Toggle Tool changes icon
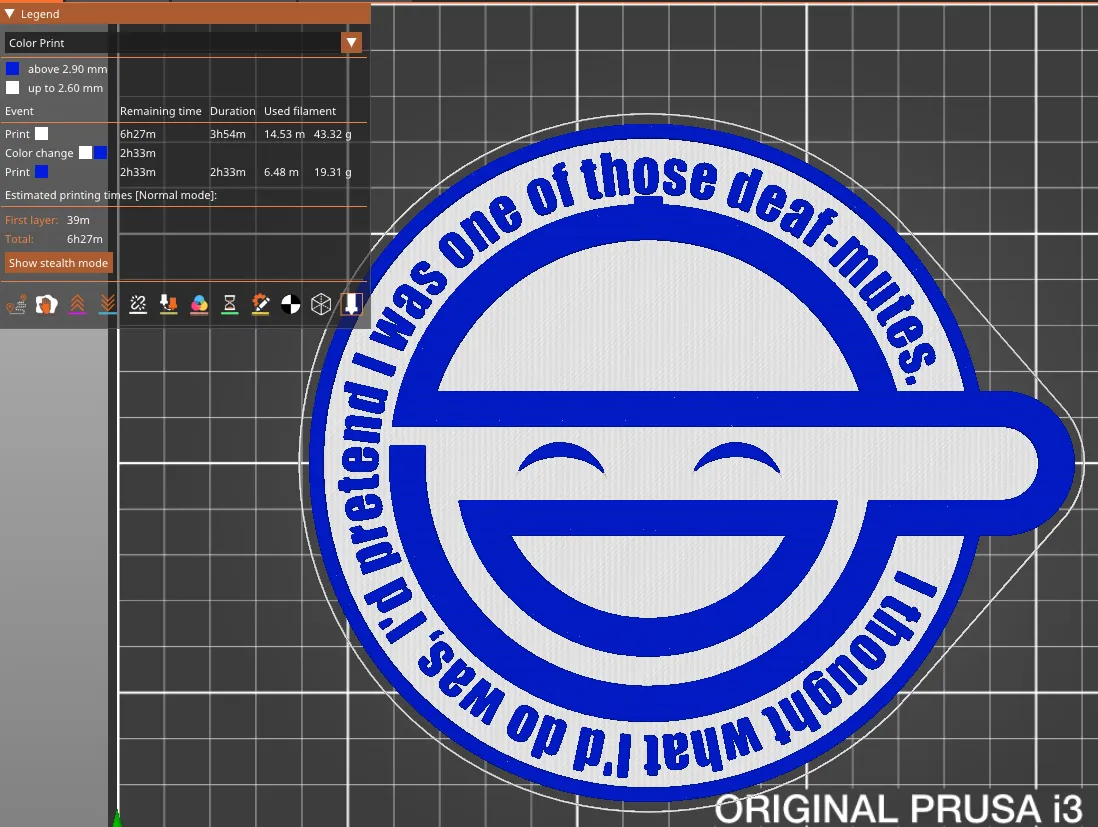1098x827 pixels. click(x=169, y=304)
